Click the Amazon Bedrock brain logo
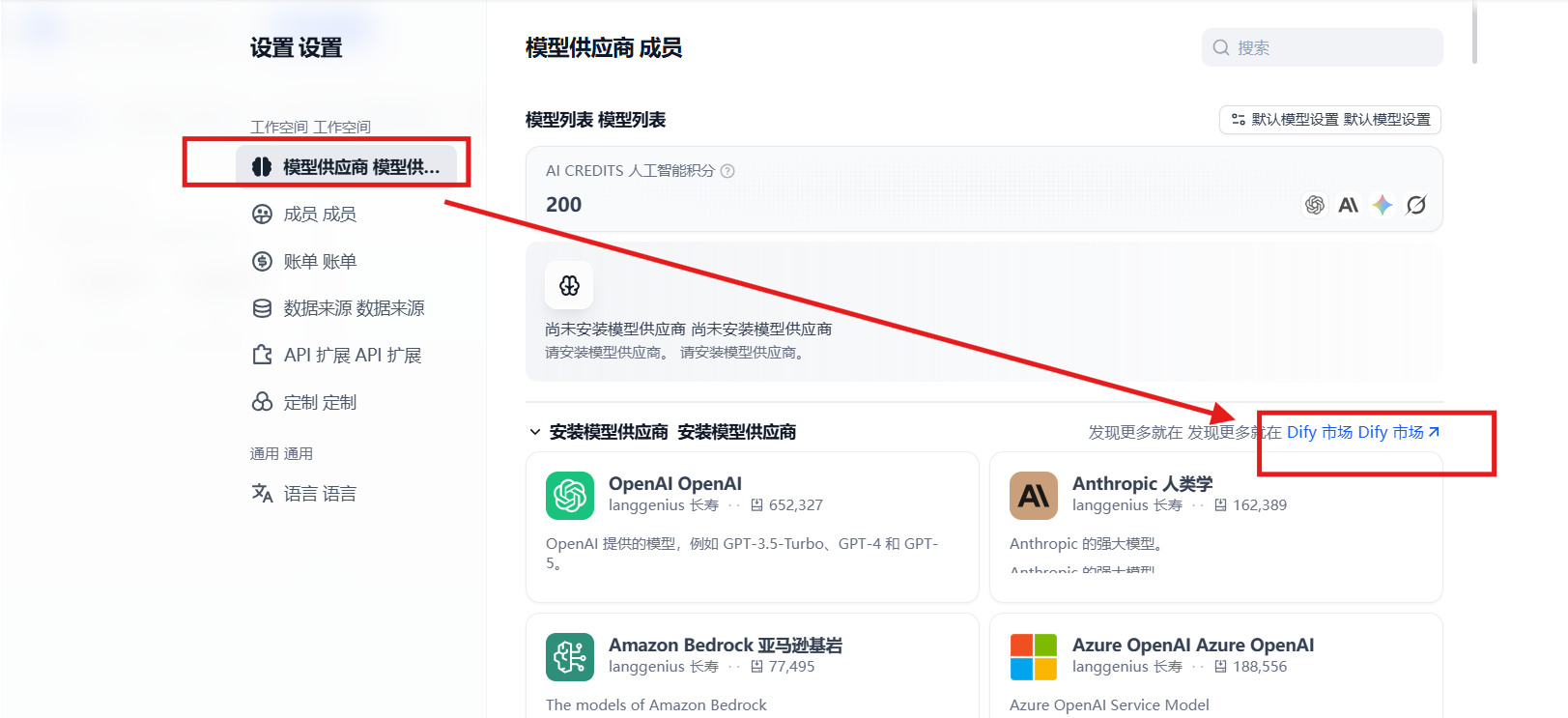 (x=570, y=657)
